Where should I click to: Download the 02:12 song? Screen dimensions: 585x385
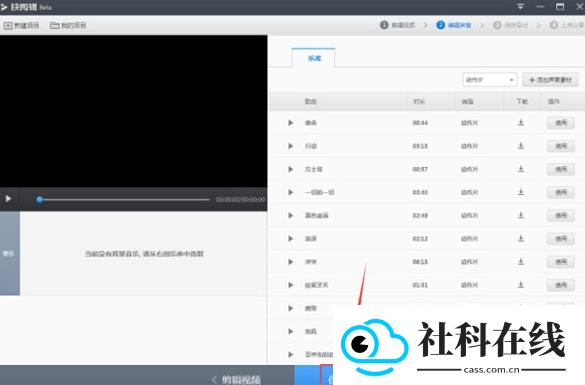(x=521, y=238)
